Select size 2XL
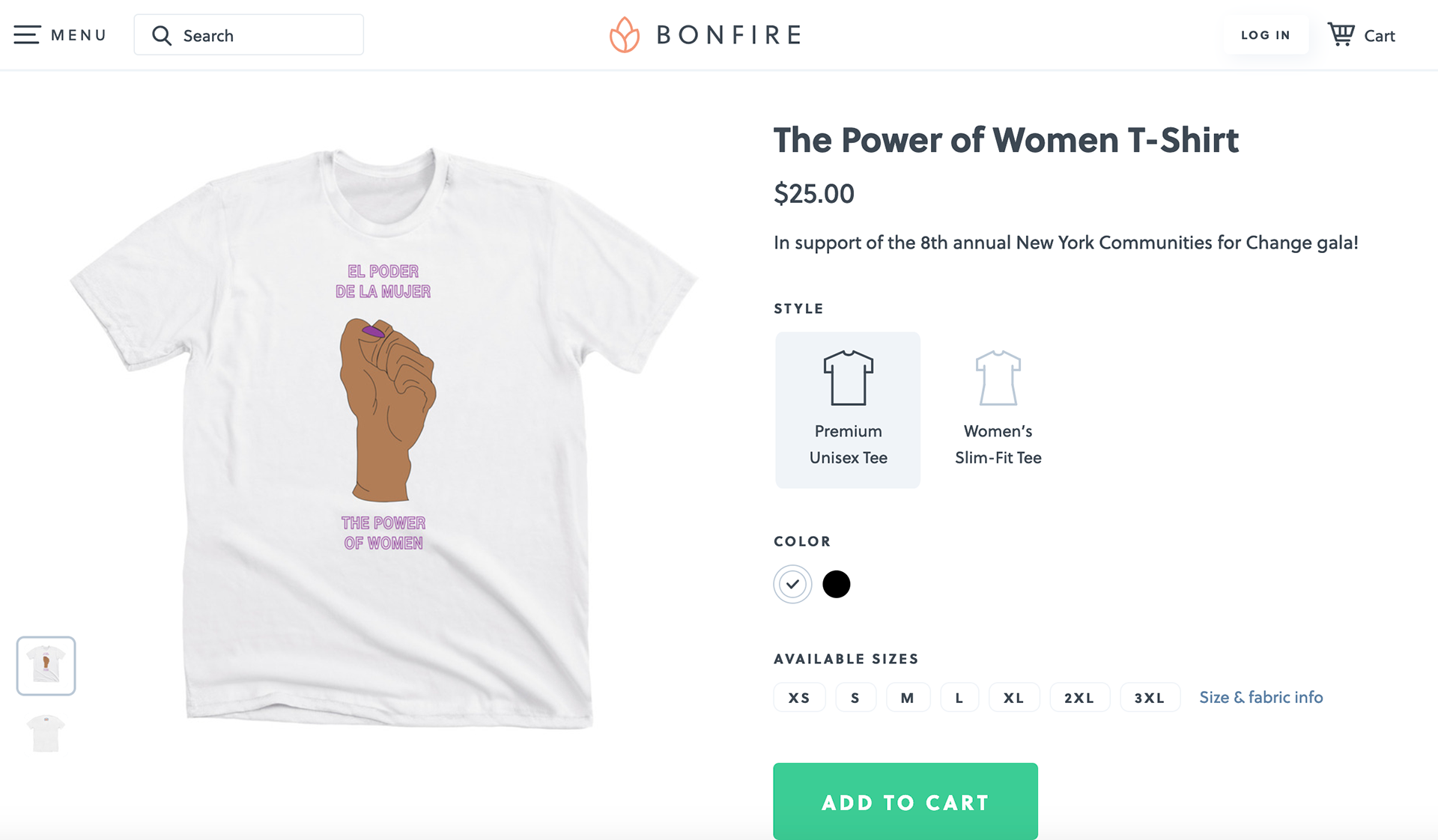Image resolution: width=1438 pixels, height=840 pixels. 1079,698
